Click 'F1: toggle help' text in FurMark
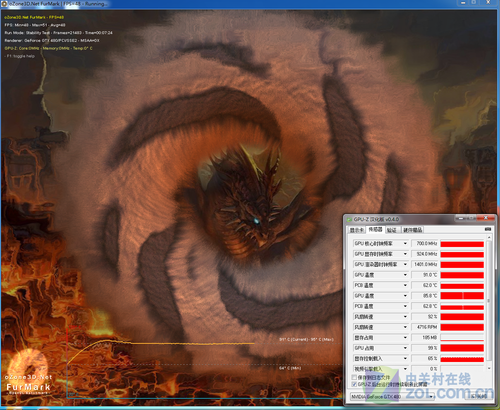 click(21, 56)
